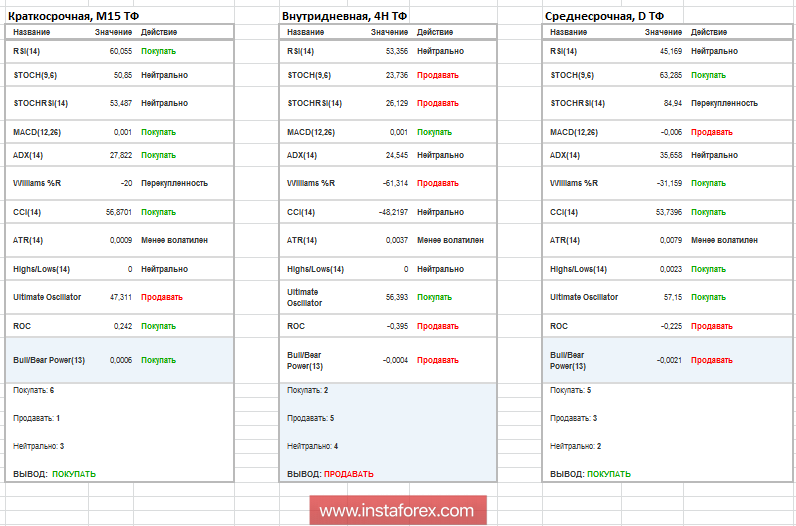This screenshot has height=526, width=796.
Task: Click "Действие" header in the M15 table
Action: pos(159,32)
